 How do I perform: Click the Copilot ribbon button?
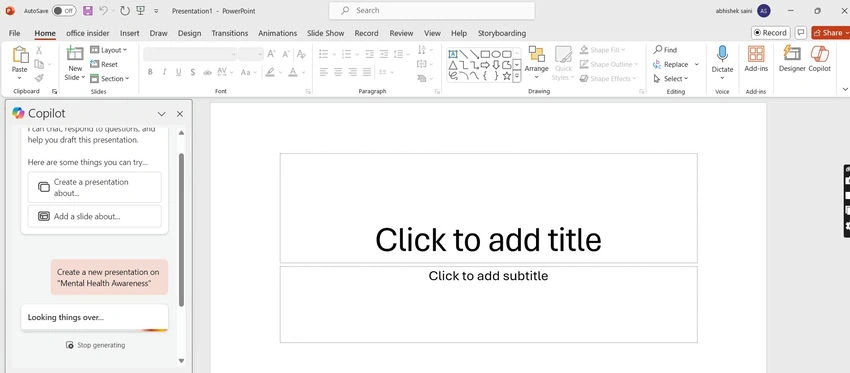click(820, 60)
